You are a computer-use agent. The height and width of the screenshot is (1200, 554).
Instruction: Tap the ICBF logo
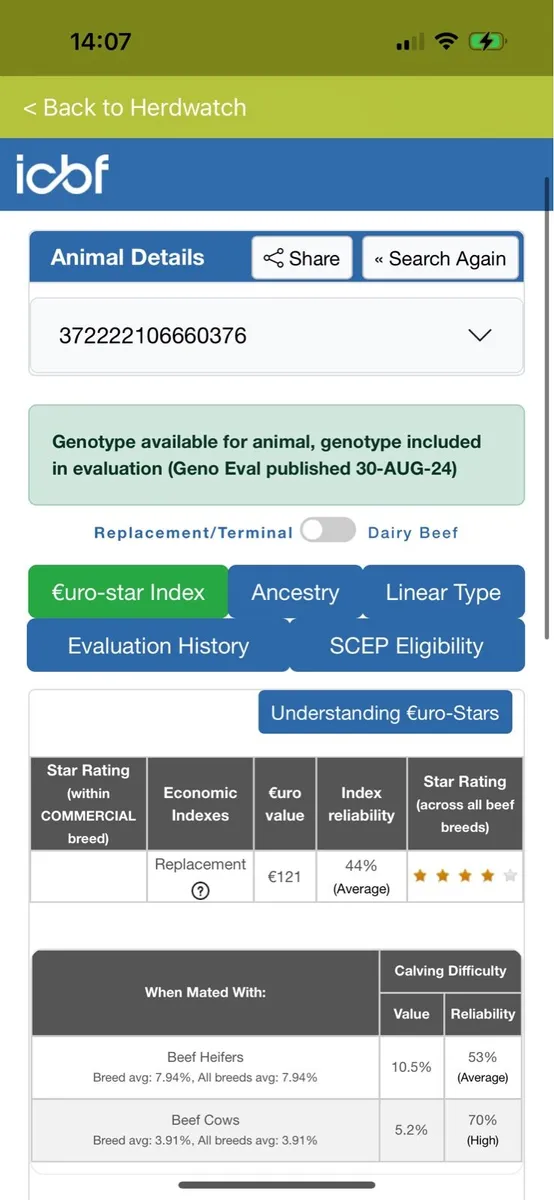tap(62, 174)
